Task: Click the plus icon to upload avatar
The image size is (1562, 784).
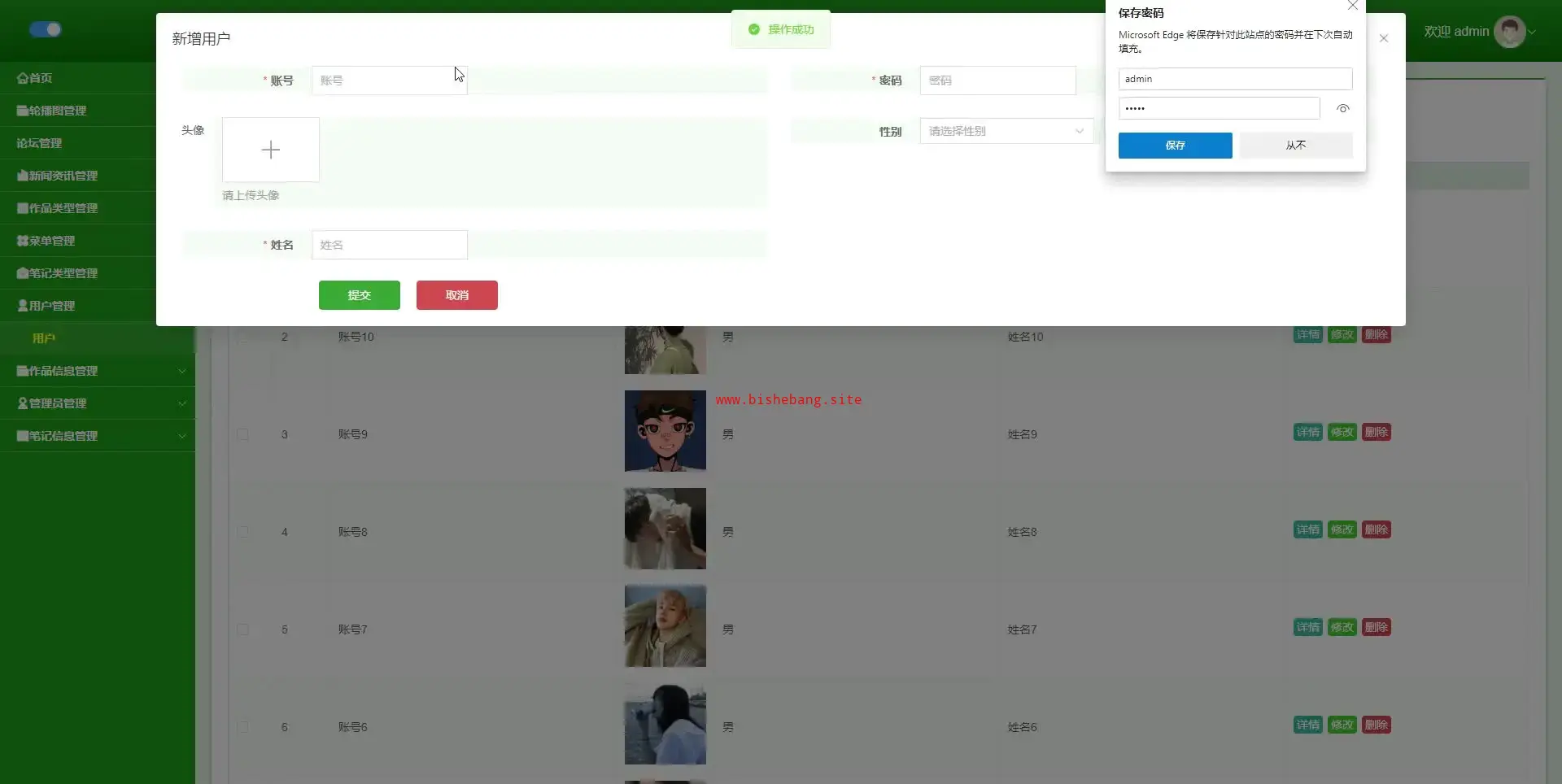Action: [x=271, y=150]
